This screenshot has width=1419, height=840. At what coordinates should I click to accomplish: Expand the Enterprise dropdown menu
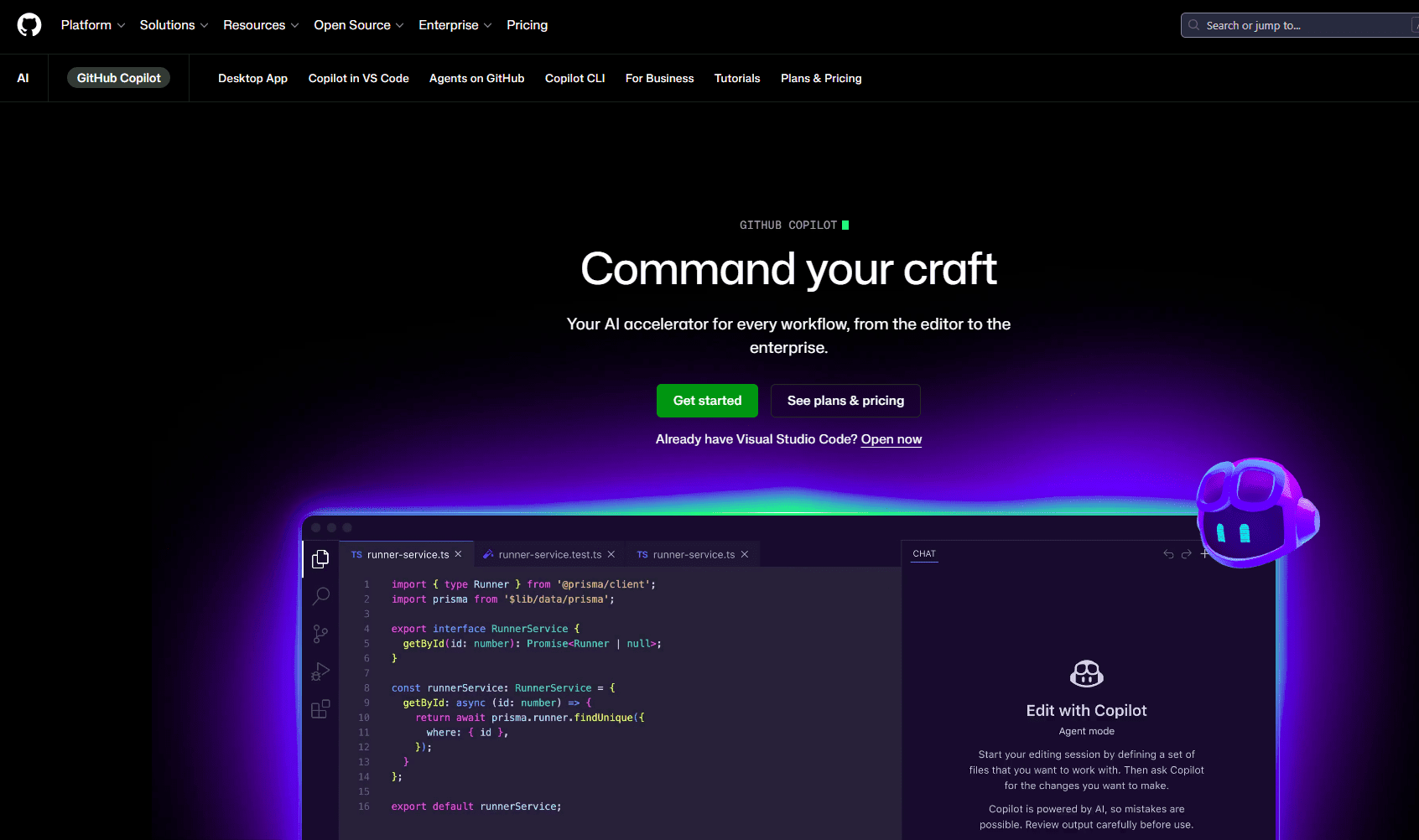click(455, 25)
